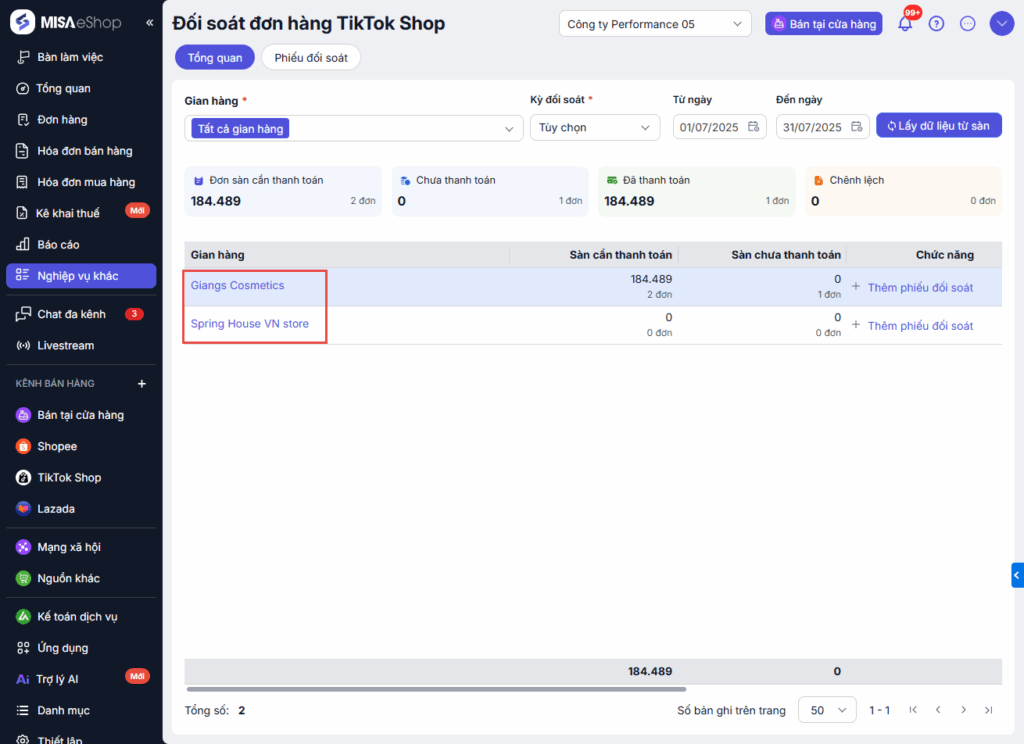Open the Đến ngày calendar icon
The image size is (1024, 744).
(857, 127)
